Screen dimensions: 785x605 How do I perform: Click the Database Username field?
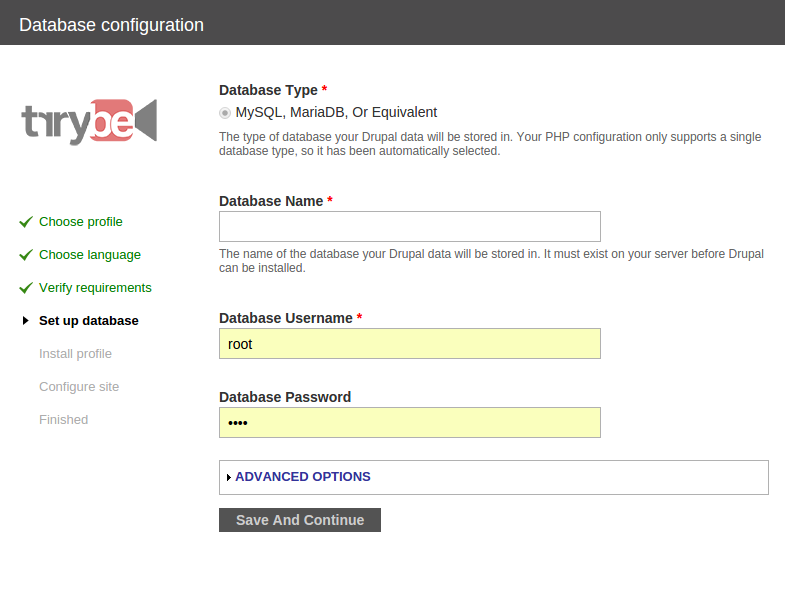409,344
